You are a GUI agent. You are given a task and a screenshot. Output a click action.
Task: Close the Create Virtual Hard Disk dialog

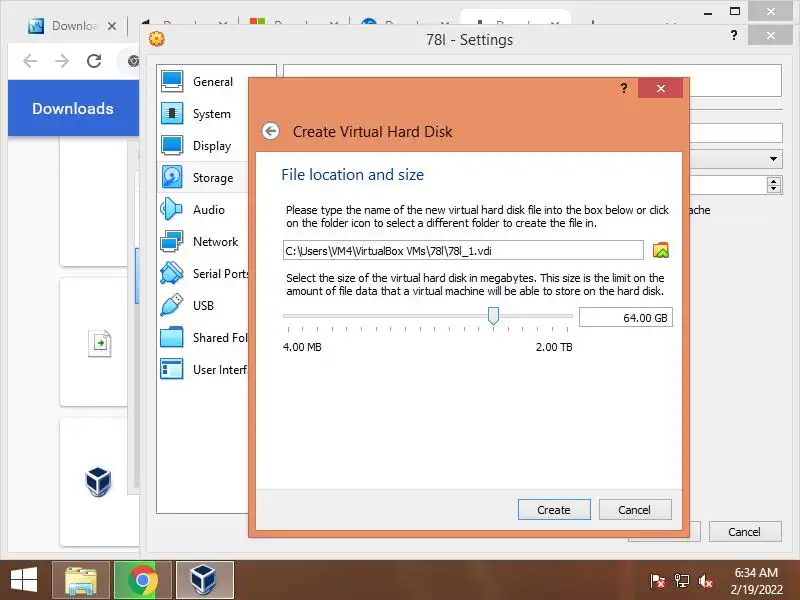[661, 88]
